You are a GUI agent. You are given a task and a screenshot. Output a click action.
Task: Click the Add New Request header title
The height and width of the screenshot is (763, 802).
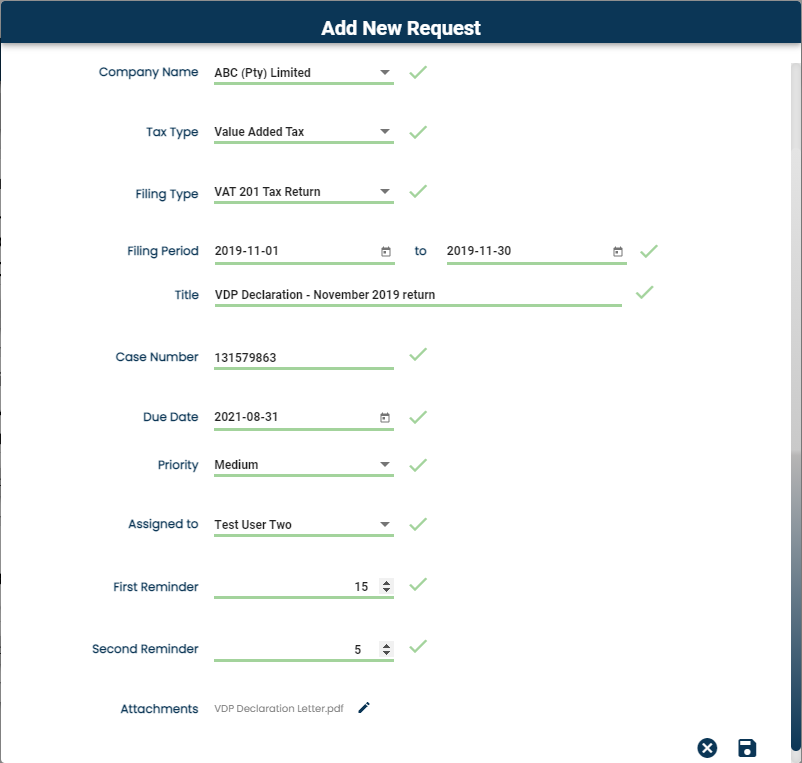401,28
